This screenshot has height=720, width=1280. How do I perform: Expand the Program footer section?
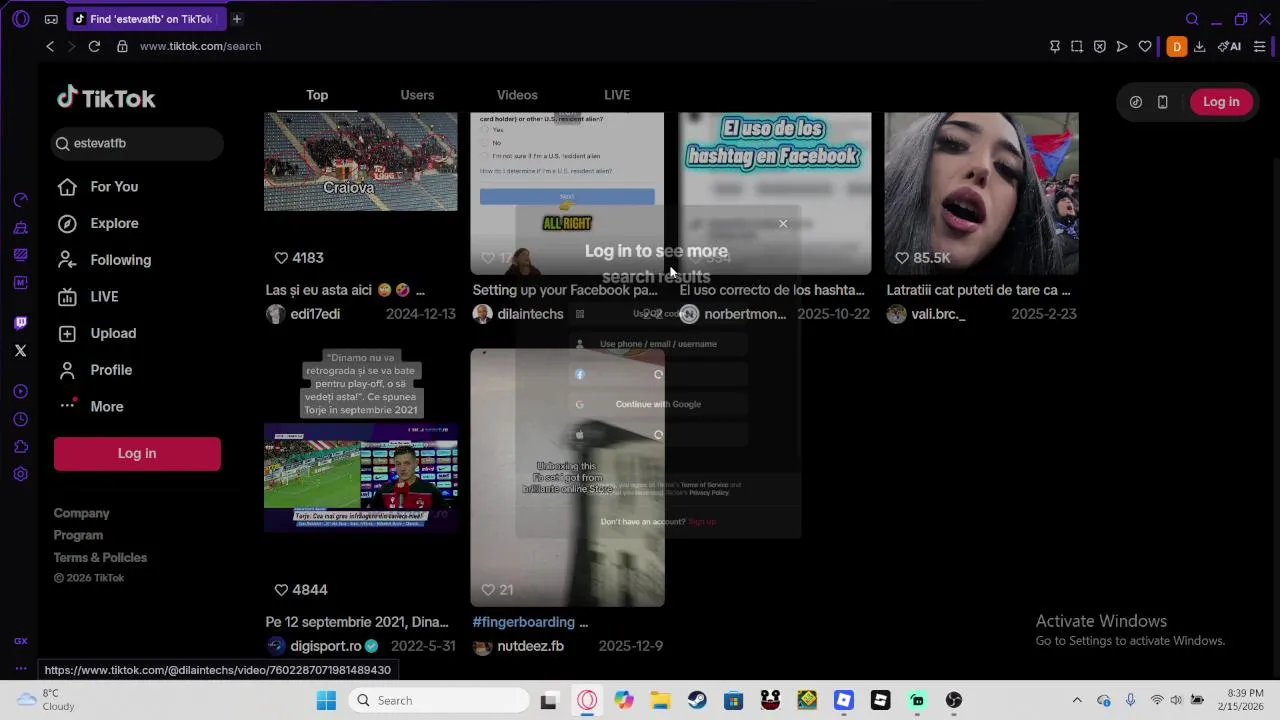(78, 535)
